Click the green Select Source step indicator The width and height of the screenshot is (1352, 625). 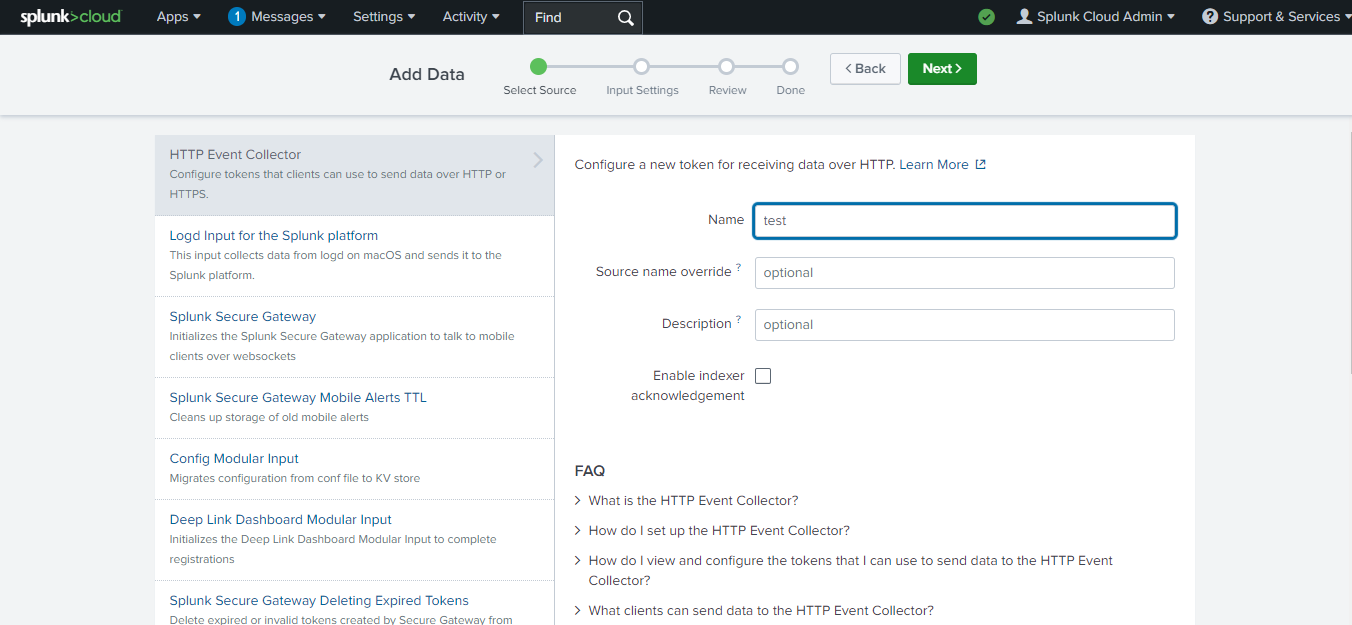(x=539, y=65)
